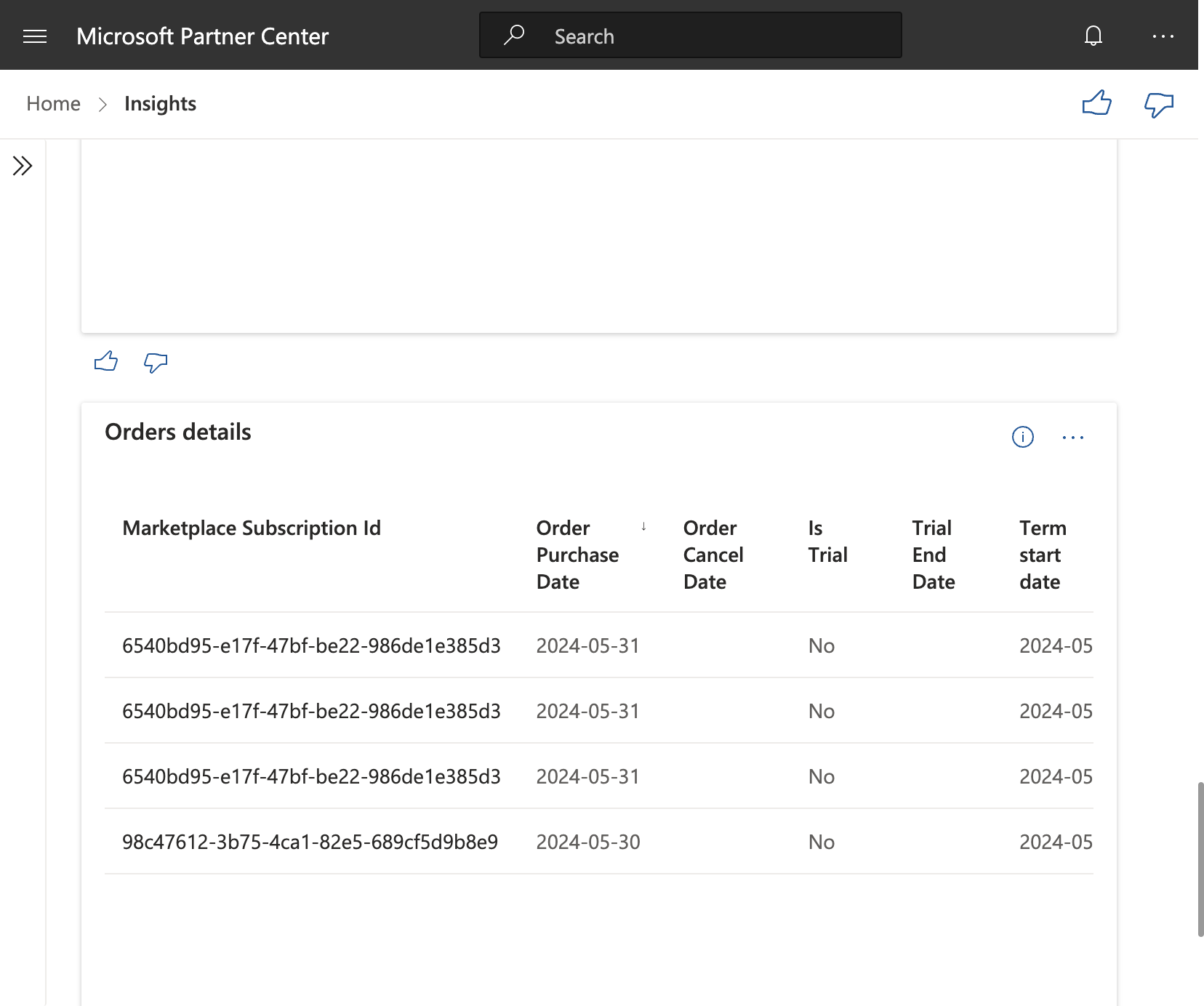Image resolution: width=1204 pixels, height=1006 pixels.
Task: Select the 2024-05-30 purchase date cell
Action: click(x=588, y=842)
